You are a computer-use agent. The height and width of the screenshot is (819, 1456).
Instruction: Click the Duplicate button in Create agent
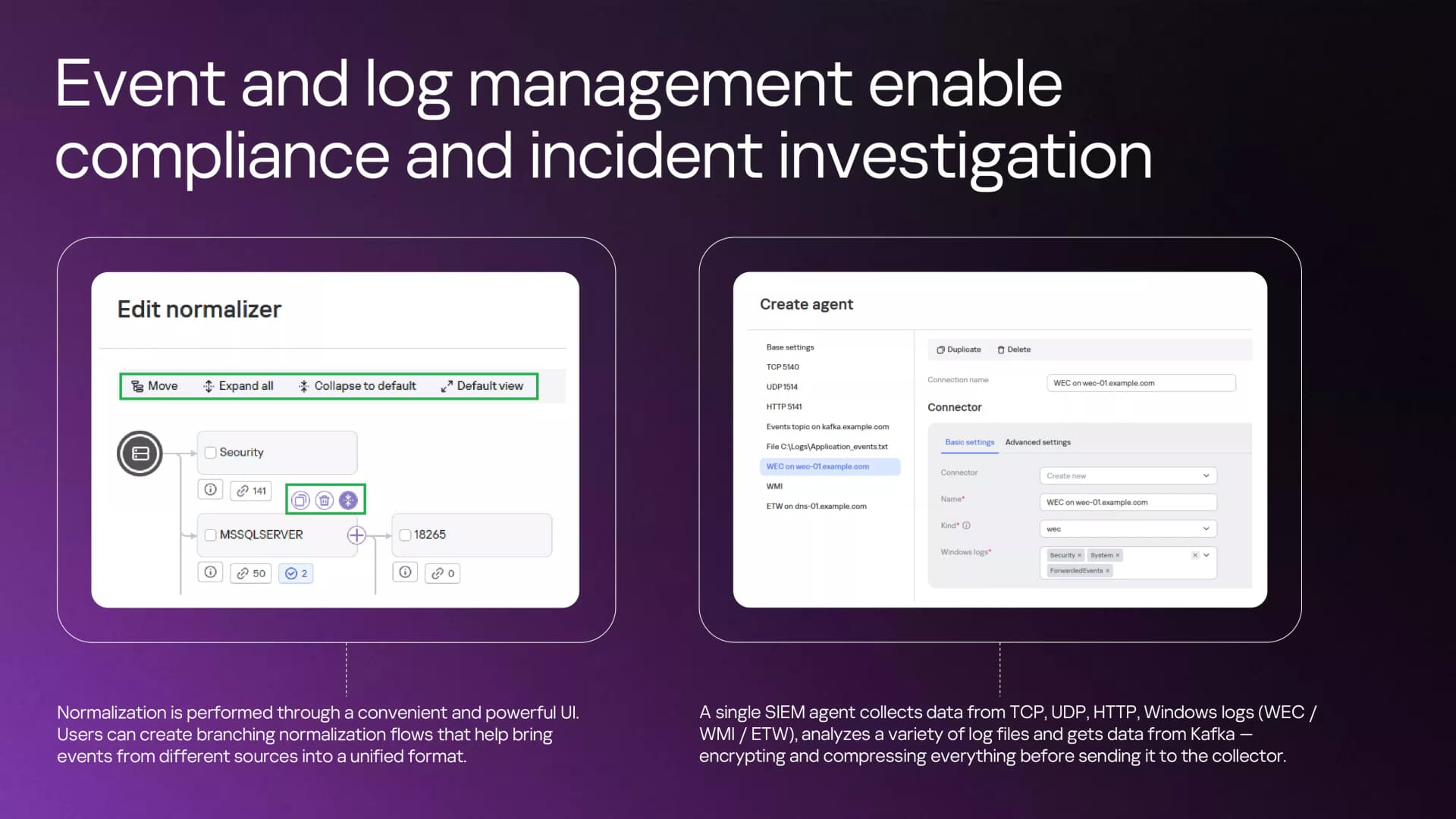[x=959, y=350]
